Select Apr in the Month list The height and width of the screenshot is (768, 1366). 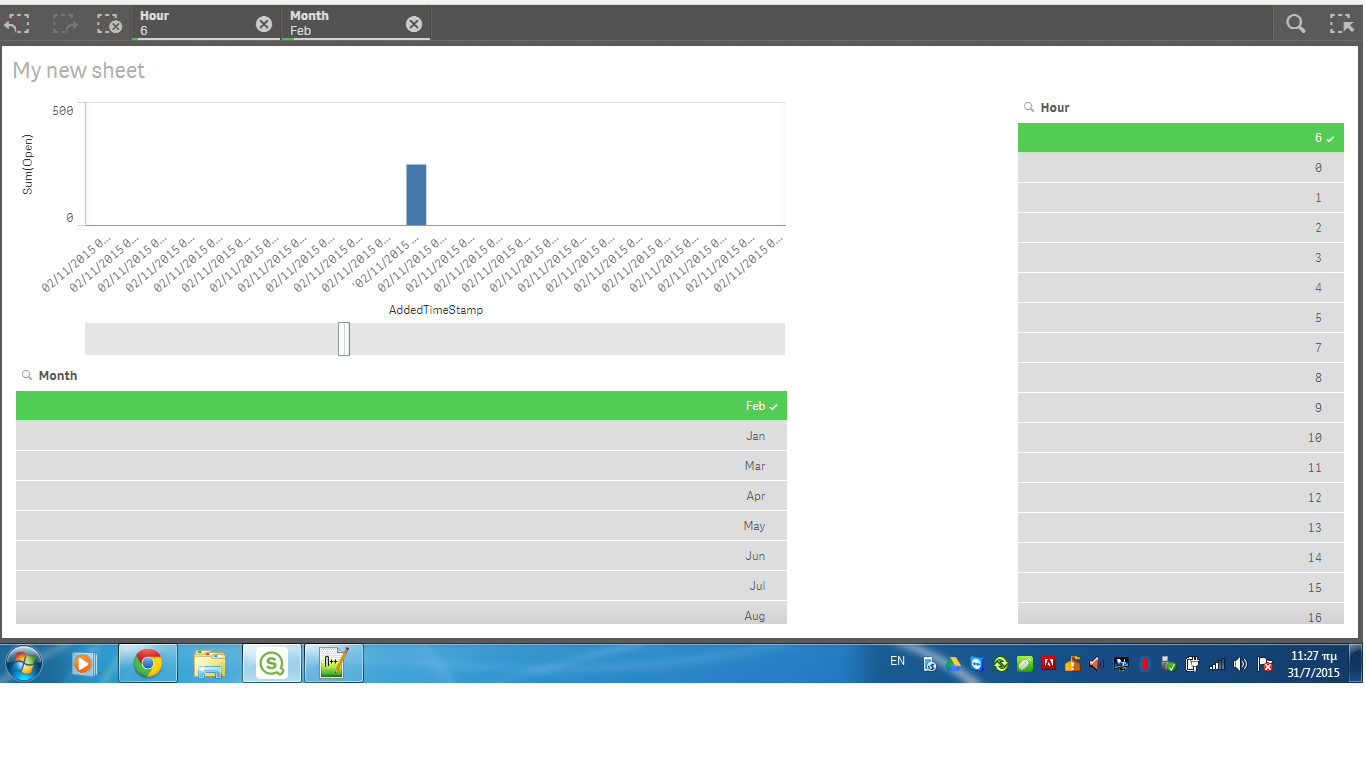[x=401, y=496]
